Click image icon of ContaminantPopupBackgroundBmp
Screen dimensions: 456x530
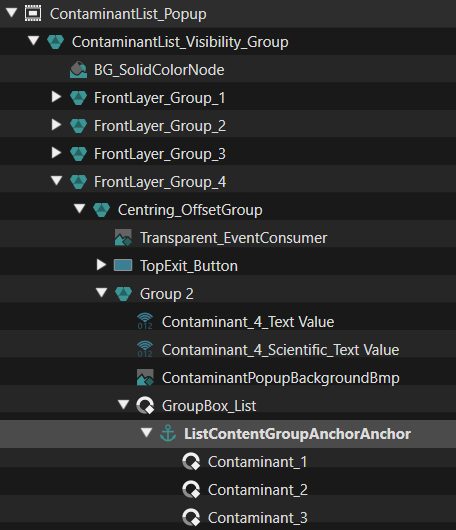145,377
